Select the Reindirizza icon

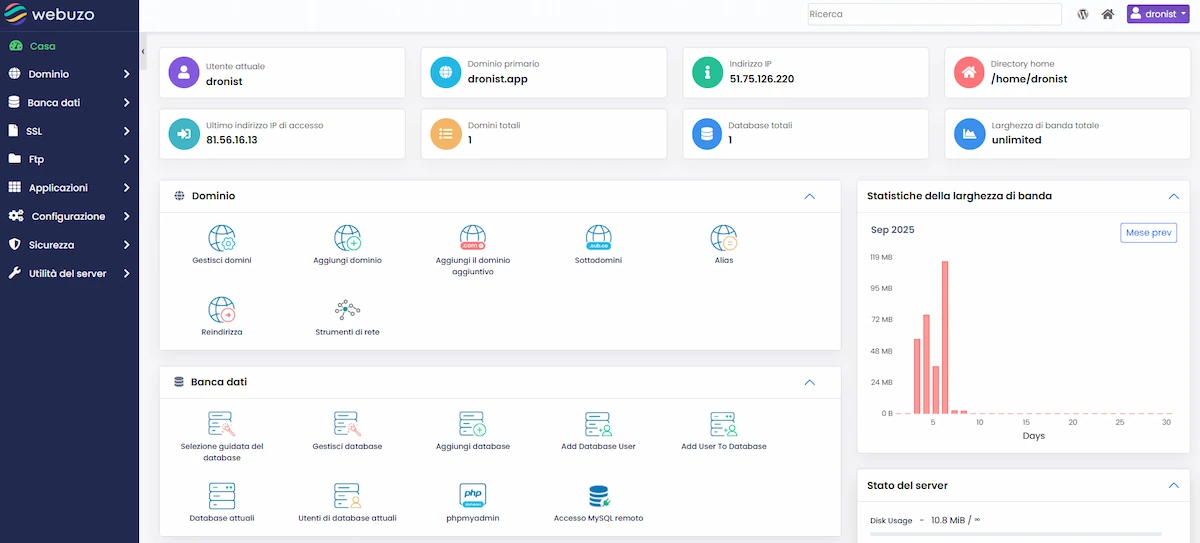221,310
